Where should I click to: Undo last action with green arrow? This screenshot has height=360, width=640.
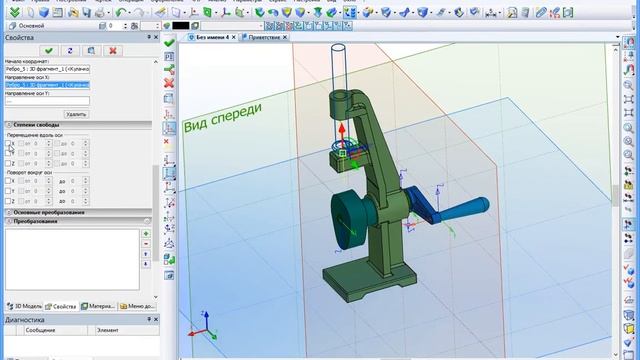tap(120, 13)
